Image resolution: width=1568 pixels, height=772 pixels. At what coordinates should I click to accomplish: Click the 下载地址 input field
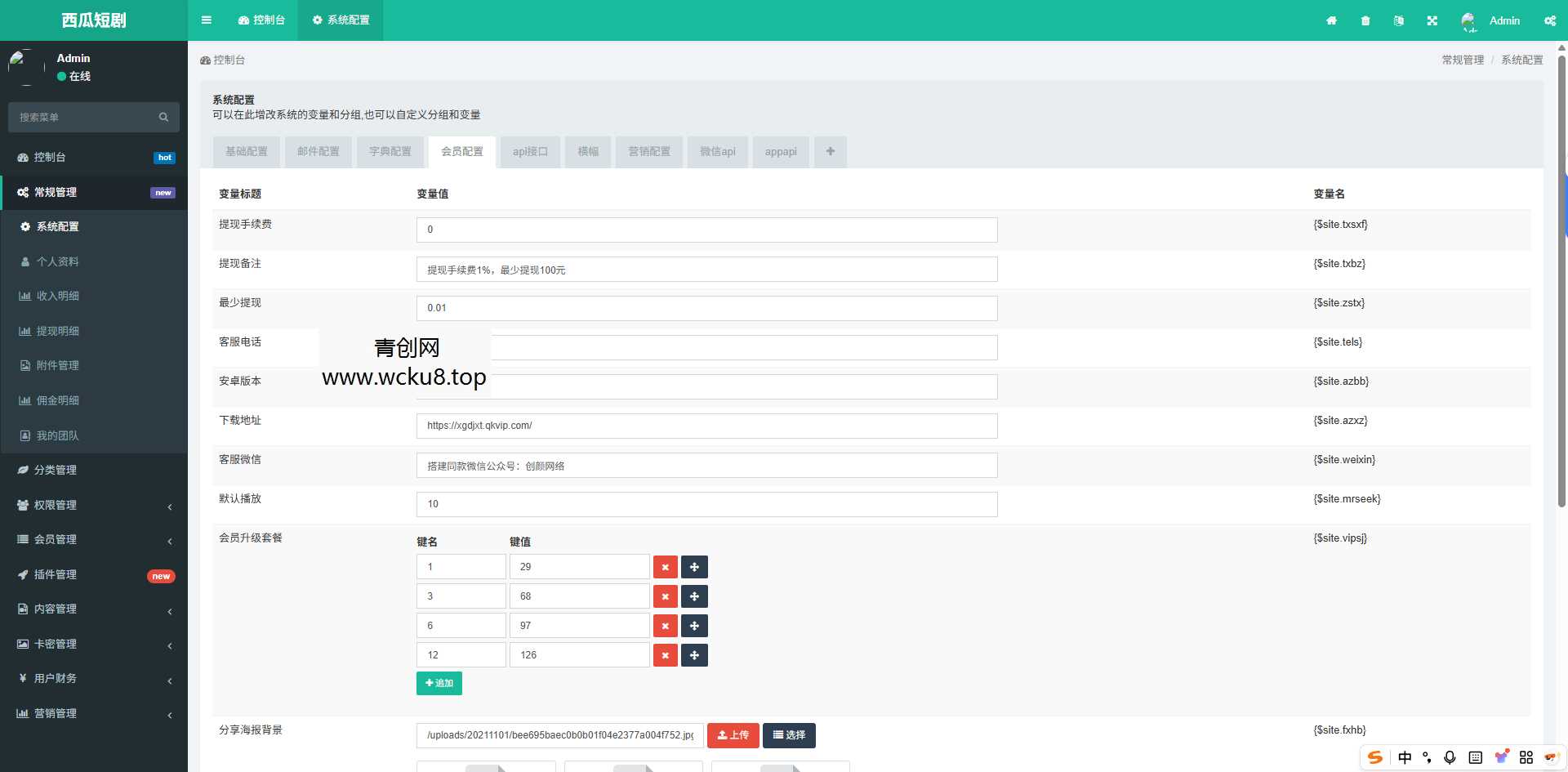point(706,426)
